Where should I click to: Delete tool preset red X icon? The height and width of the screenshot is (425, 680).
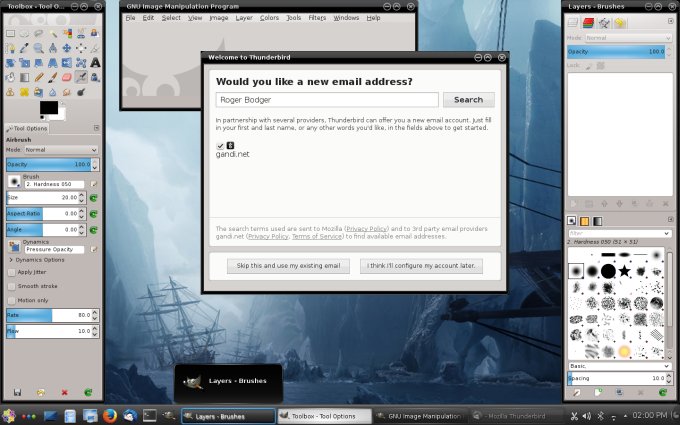pos(65,392)
